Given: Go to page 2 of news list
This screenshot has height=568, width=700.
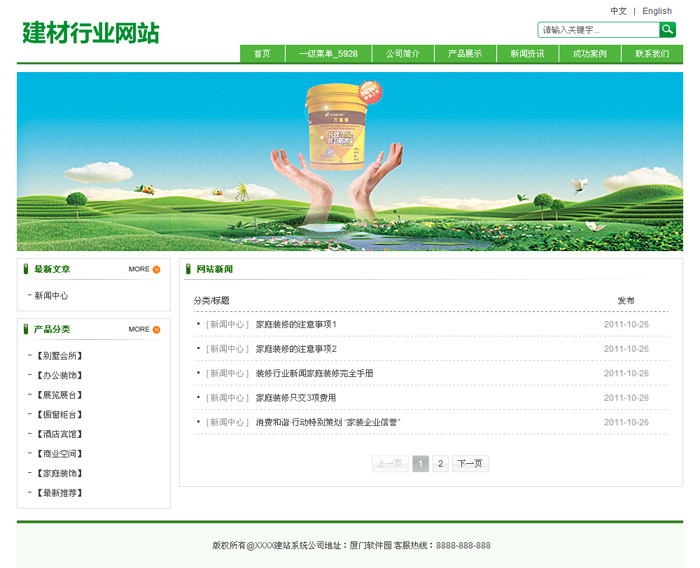Looking at the screenshot, I should pos(440,464).
